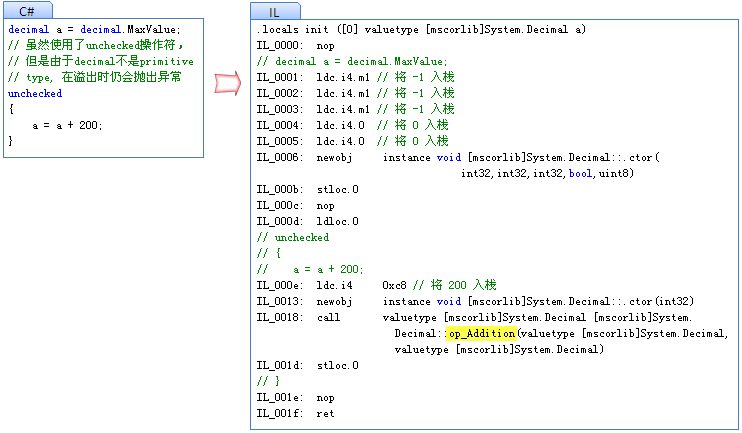Click the '// unchecked' comment in IL panel
The image size is (742, 433).
click(293, 237)
